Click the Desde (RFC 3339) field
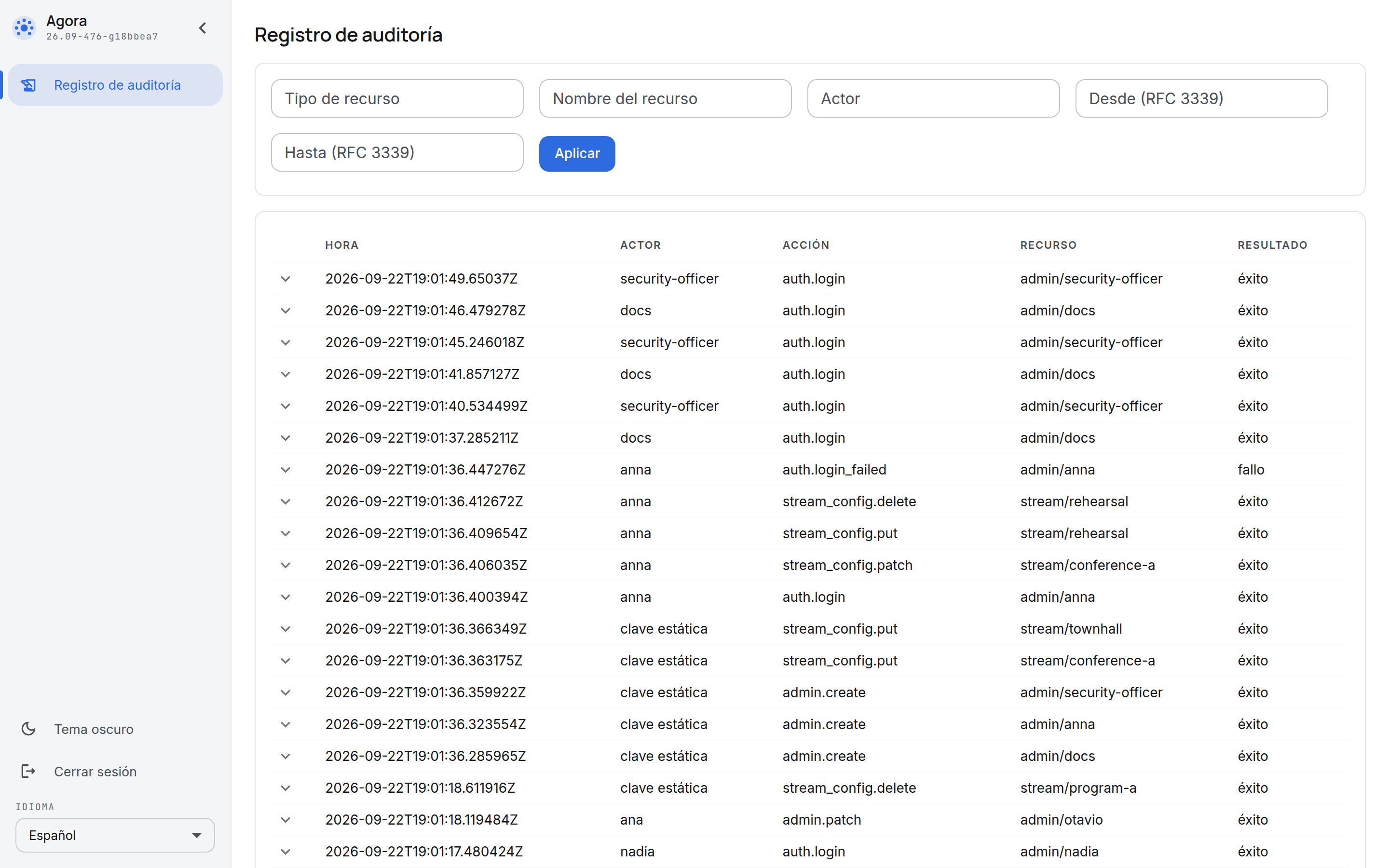Viewport: 1389px width, 868px height. click(x=1201, y=99)
